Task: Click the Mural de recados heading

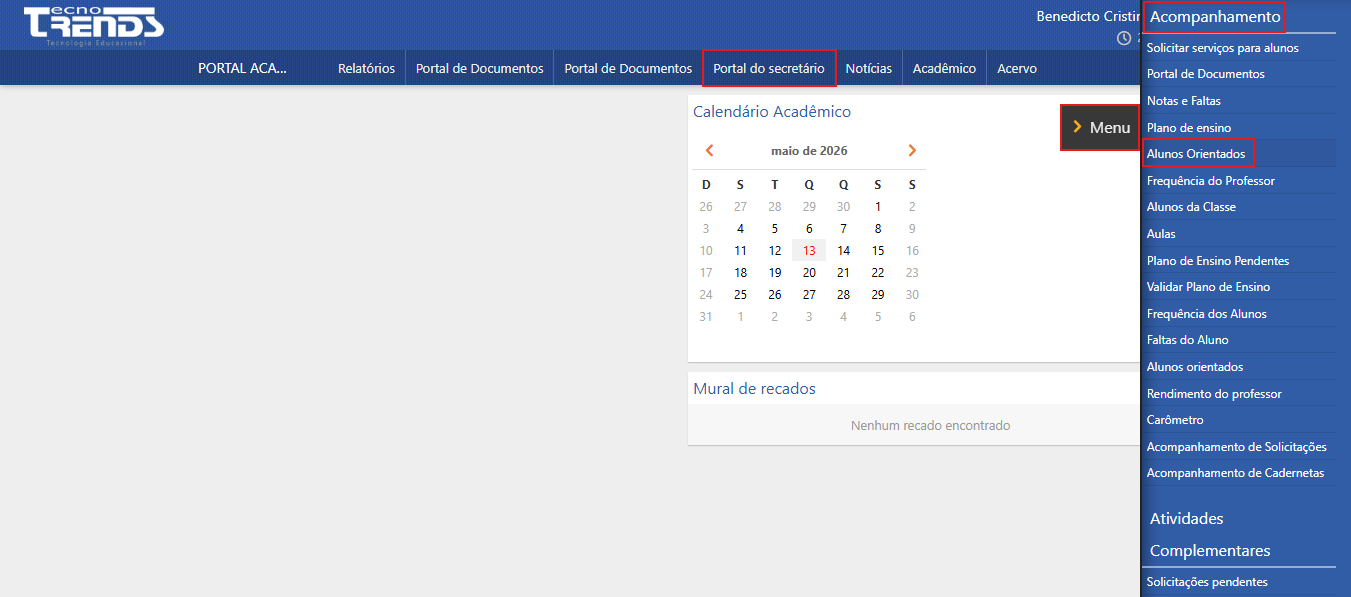Action: point(754,389)
